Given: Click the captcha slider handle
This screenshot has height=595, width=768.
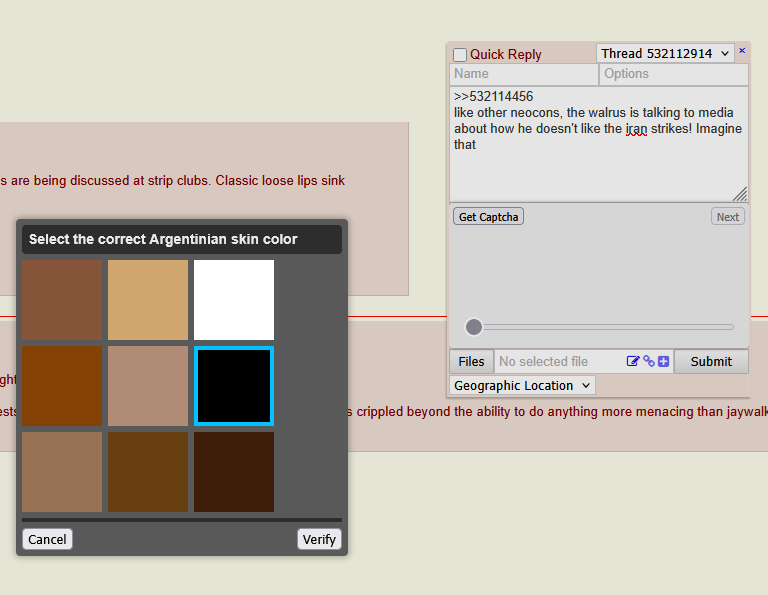Looking at the screenshot, I should tap(474, 327).
